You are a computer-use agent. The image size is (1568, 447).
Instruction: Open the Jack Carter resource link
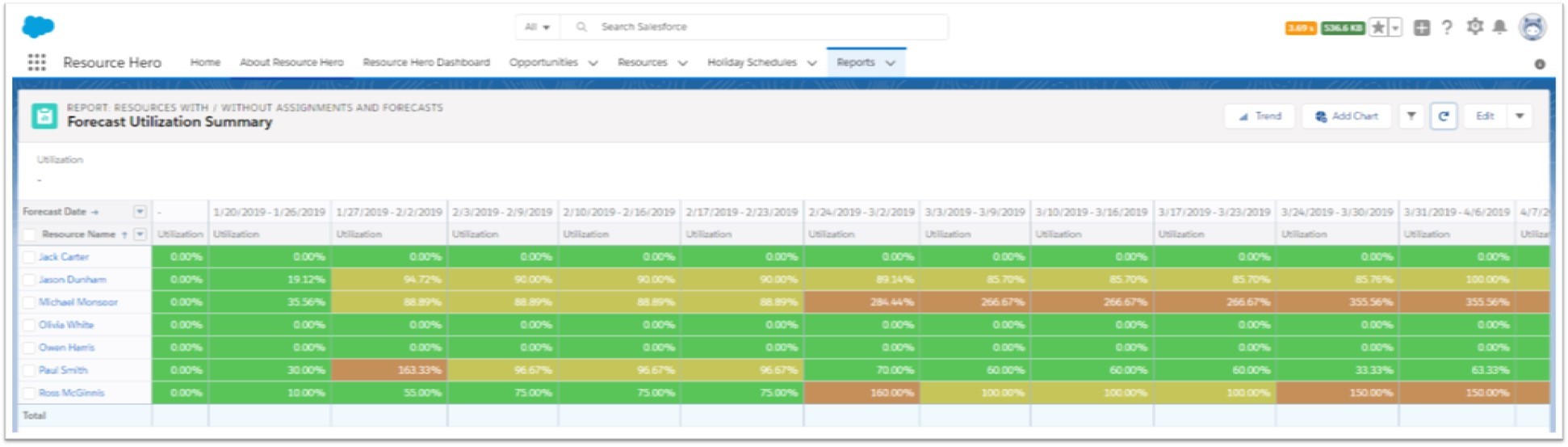64,257
